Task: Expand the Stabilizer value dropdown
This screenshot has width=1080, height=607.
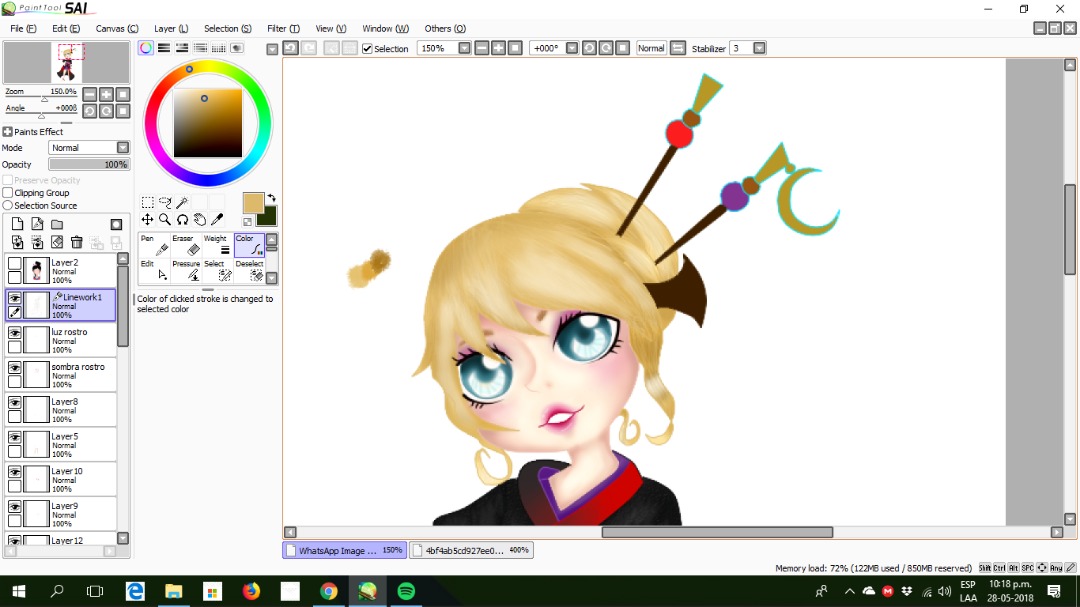Action: tap(759, 48)
